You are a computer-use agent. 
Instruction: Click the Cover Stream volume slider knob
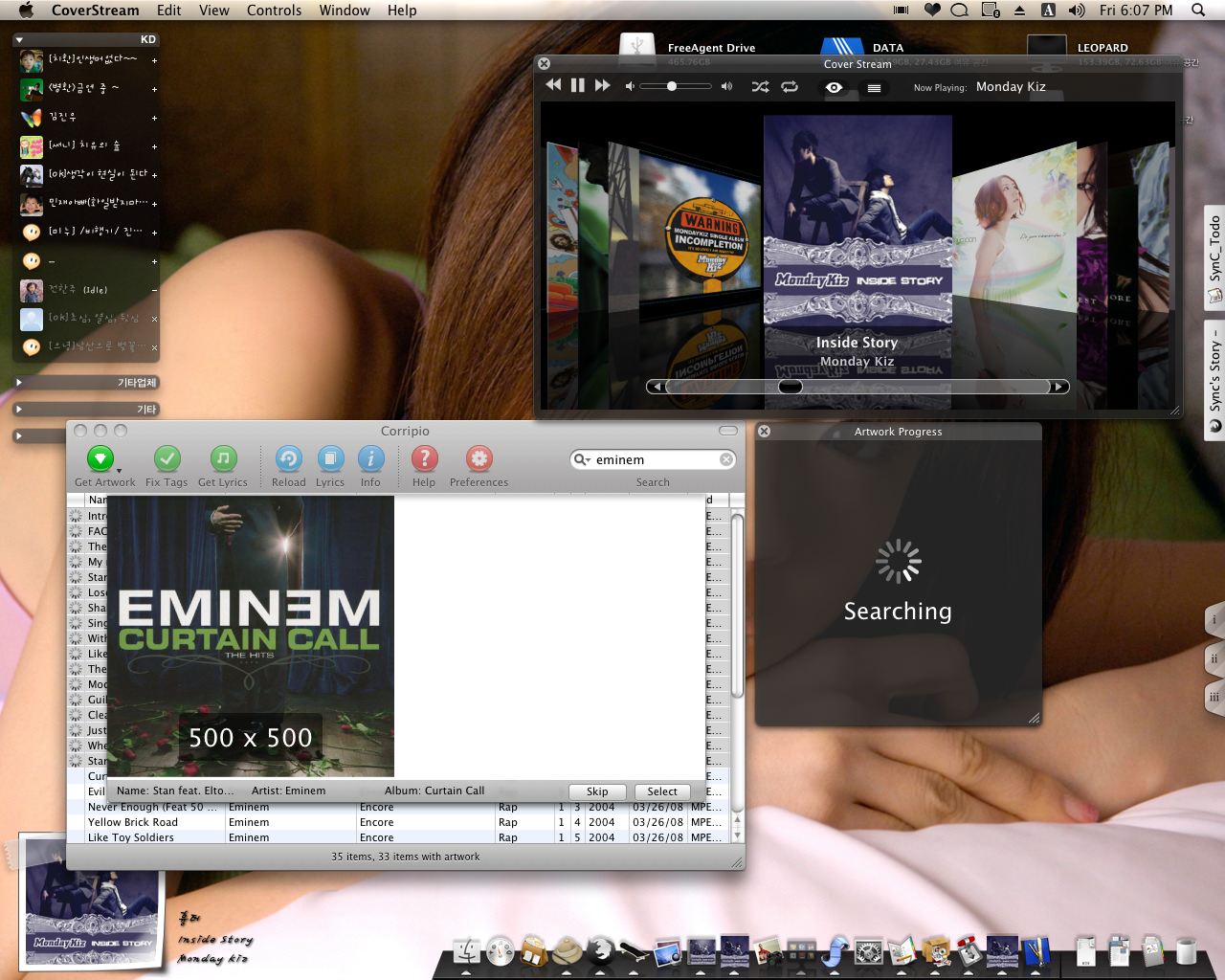click(x=672, y=86)
